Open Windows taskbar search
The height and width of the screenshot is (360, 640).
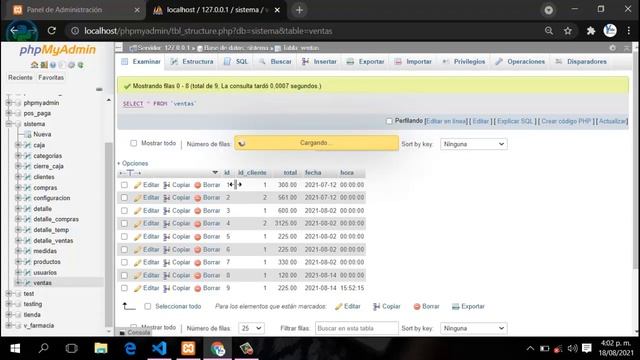point(43,348)
